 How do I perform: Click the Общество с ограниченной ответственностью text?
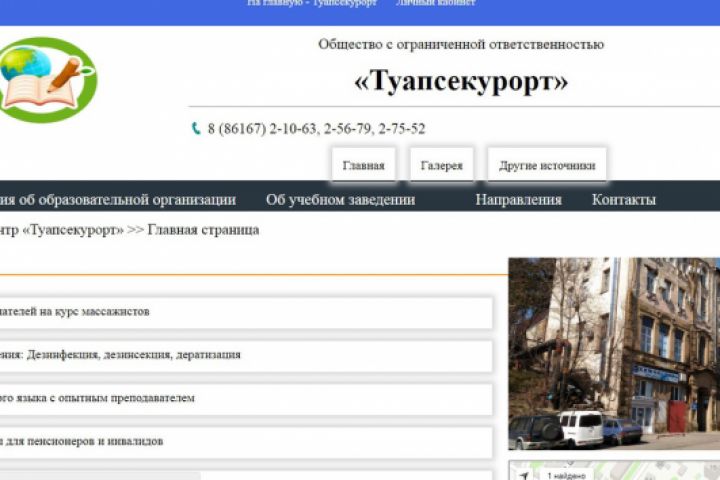(461, 45)
